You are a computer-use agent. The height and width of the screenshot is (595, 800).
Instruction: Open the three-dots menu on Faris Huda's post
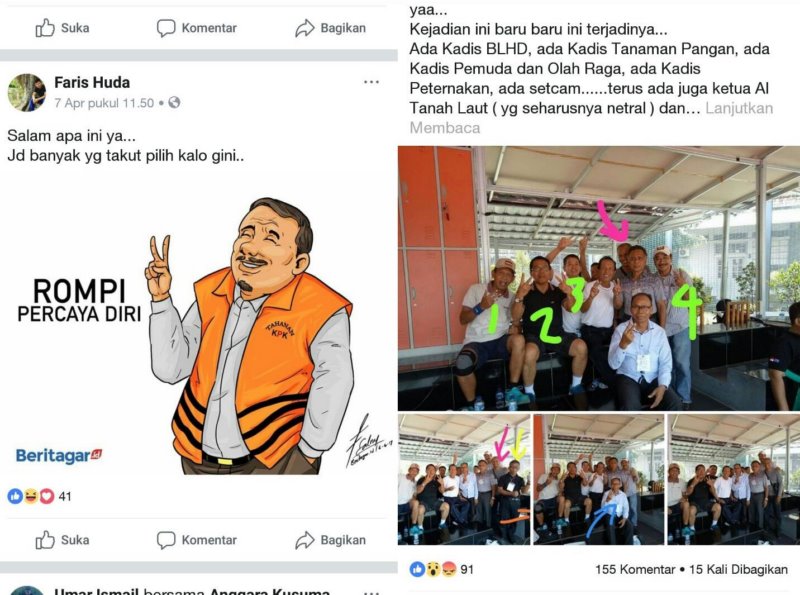click(x=371, y=82)
